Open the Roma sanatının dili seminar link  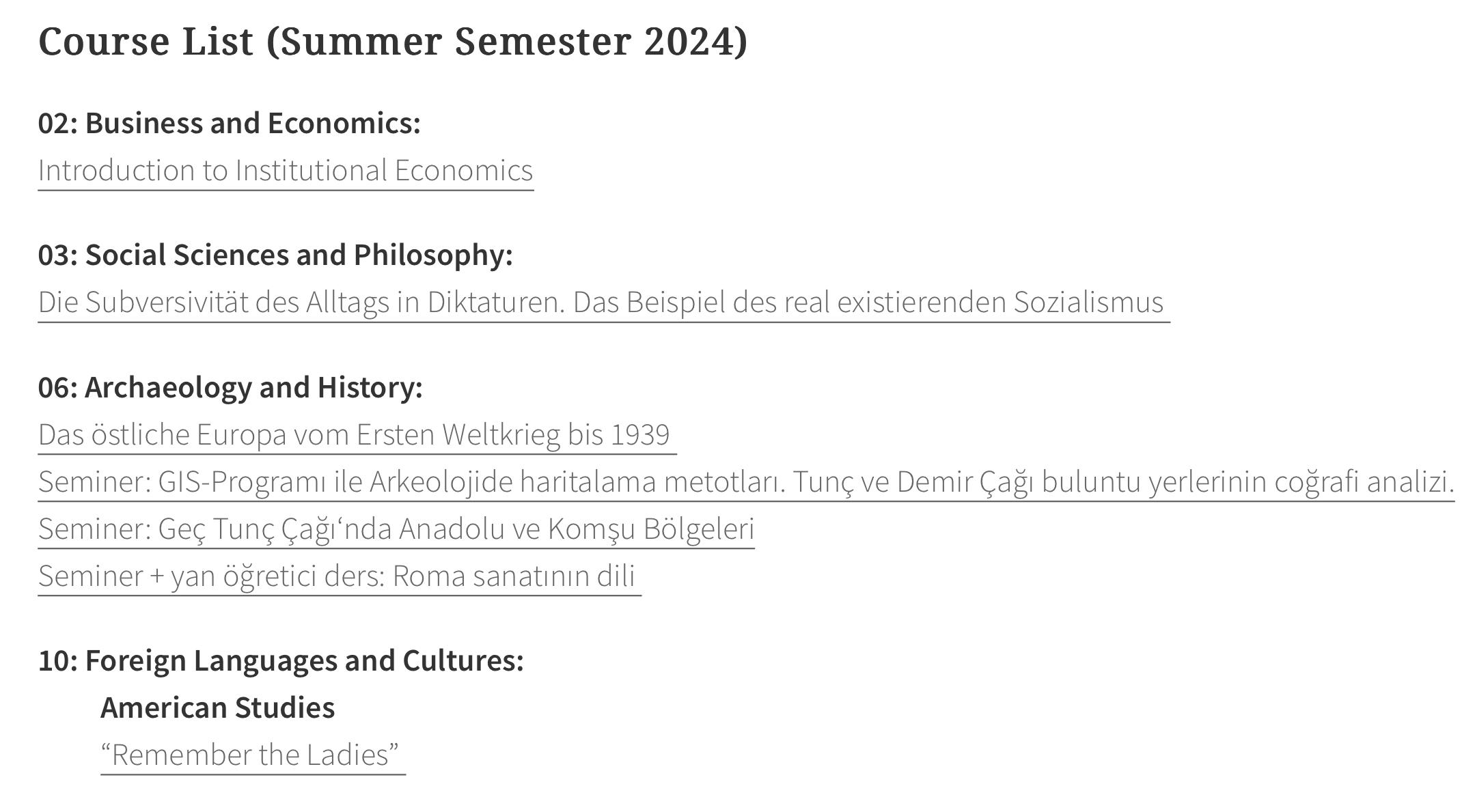coord(340,576)
